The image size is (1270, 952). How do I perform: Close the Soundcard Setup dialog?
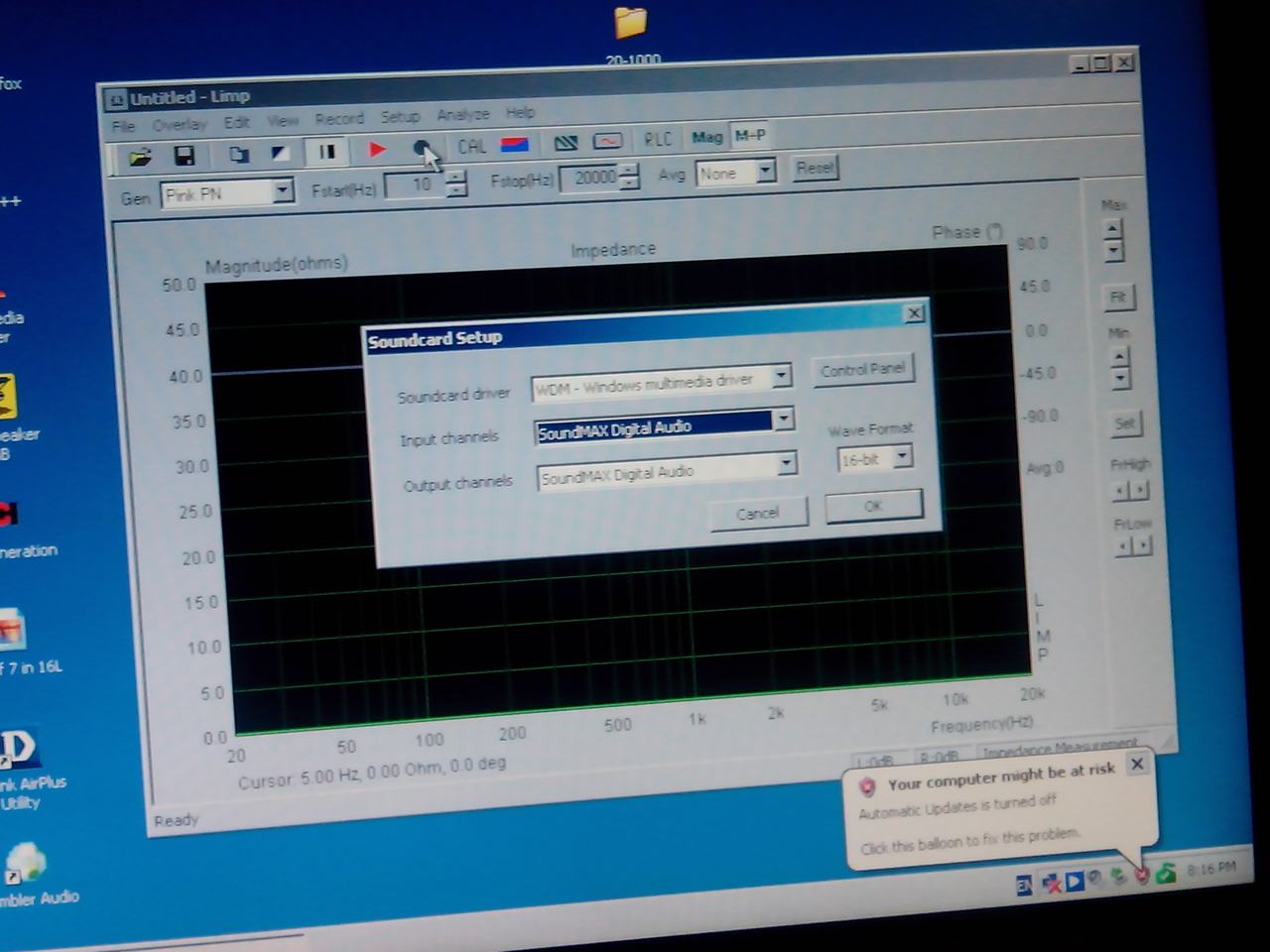914,314
